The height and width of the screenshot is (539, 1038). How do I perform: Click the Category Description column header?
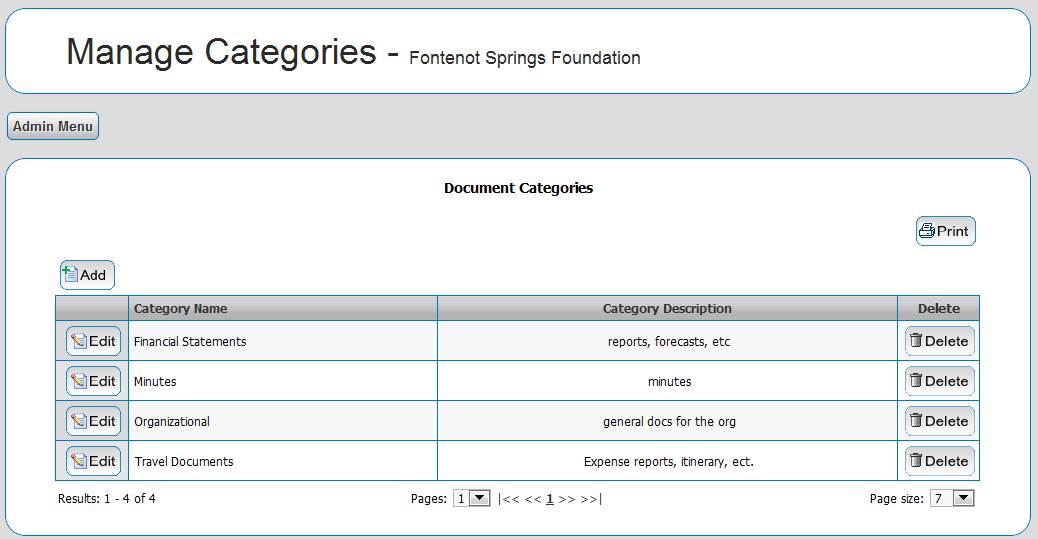pyautogui.click(x=667, y=308)
